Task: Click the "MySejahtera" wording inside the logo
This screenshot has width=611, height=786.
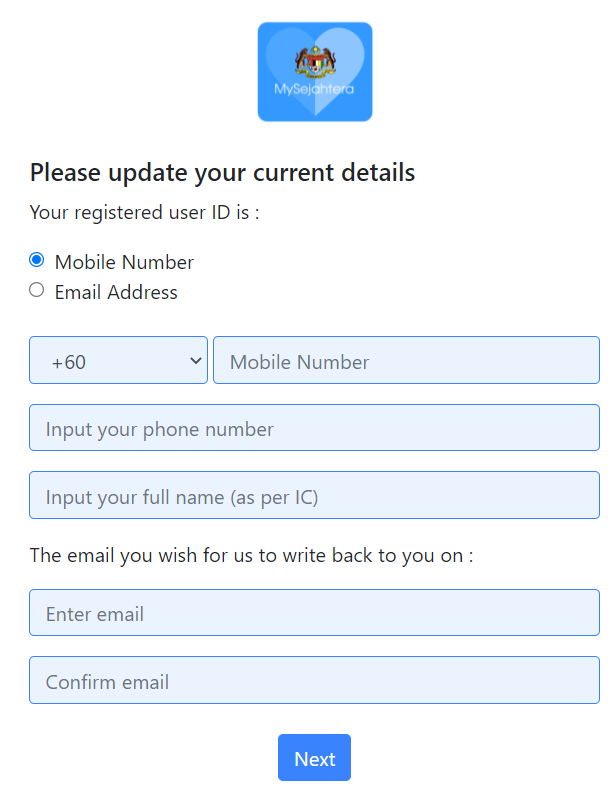Action: pos(314,89)
